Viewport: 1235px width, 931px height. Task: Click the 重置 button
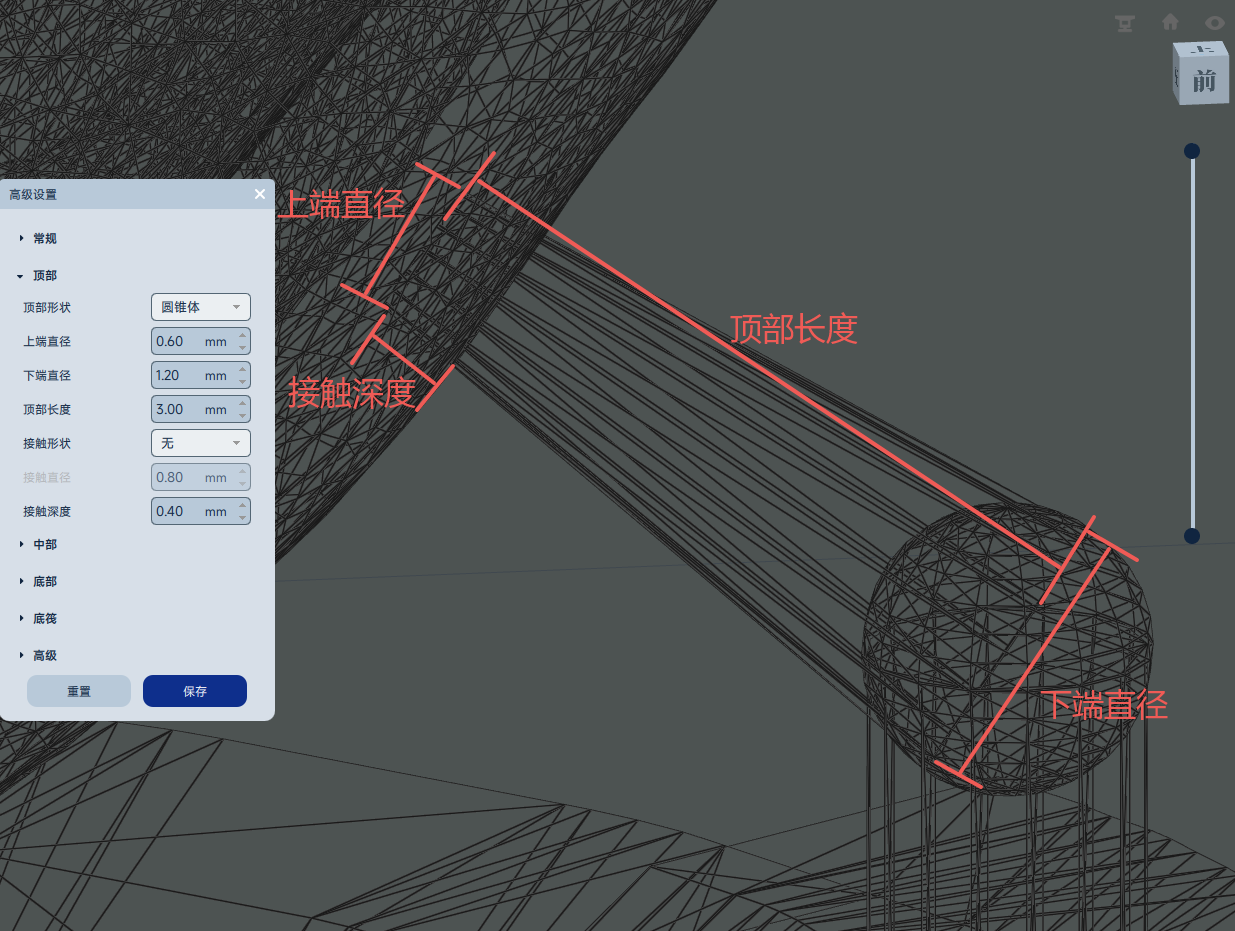click(79, 691)
